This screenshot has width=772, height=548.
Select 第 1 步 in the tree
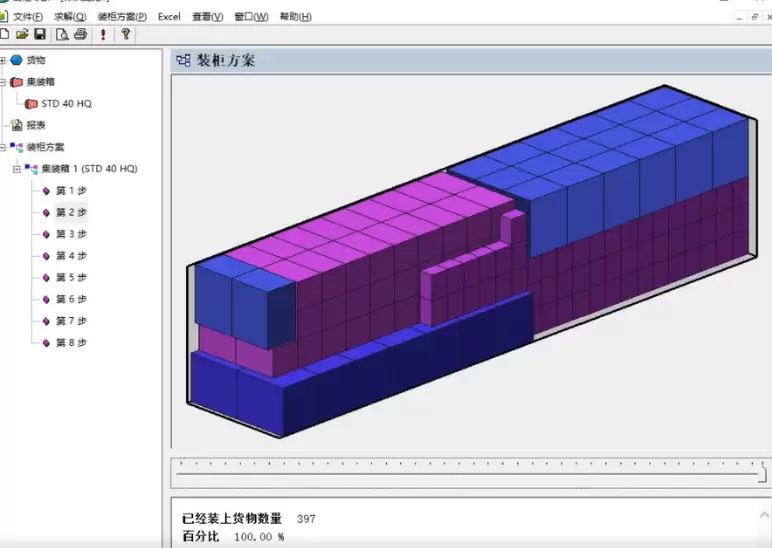71,191
